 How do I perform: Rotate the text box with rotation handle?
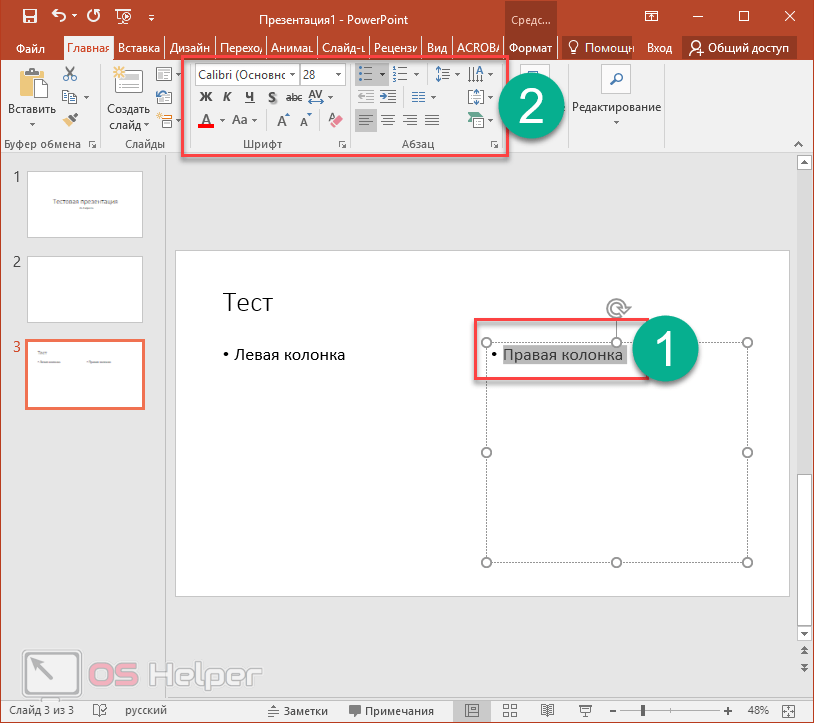(x=617, y=308)
